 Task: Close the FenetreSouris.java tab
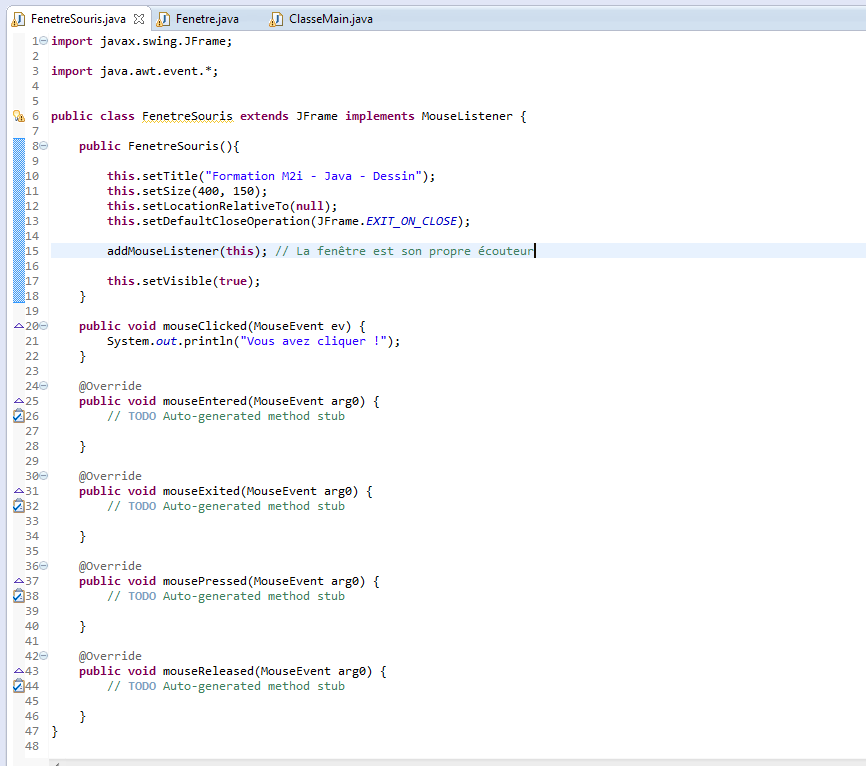point(139,19)
